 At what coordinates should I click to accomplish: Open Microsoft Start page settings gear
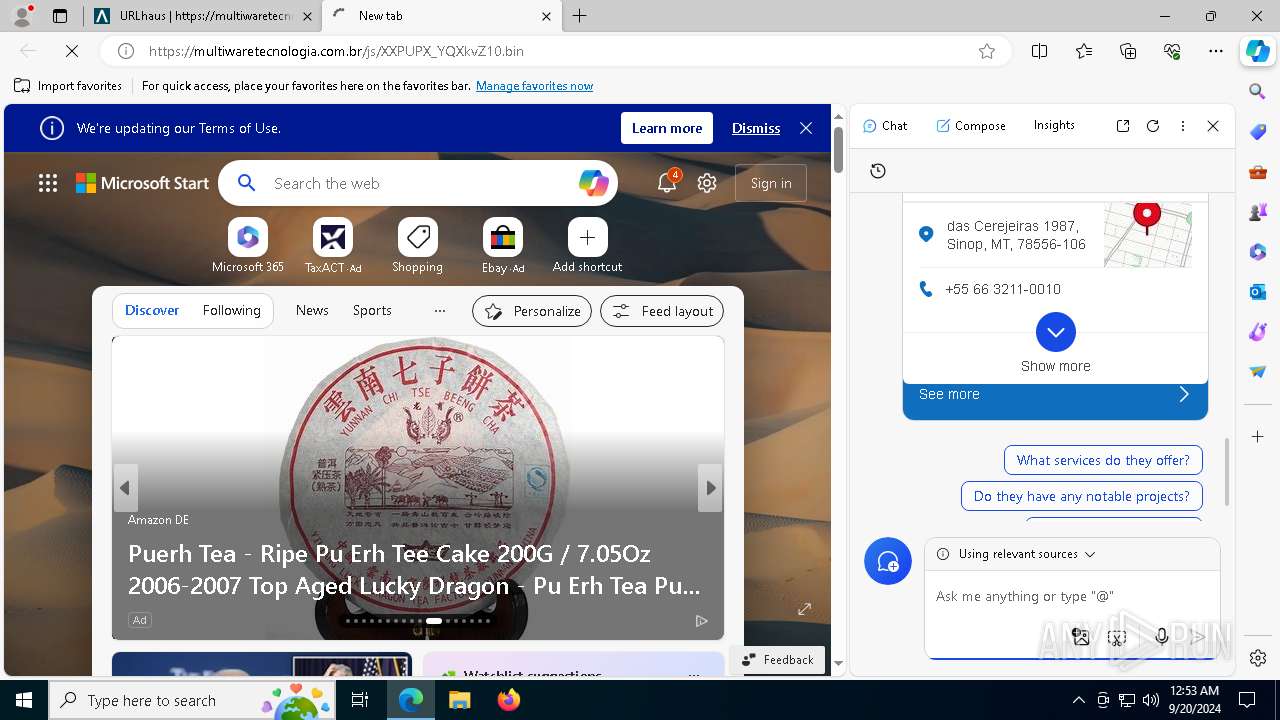(x=707, y=183)
